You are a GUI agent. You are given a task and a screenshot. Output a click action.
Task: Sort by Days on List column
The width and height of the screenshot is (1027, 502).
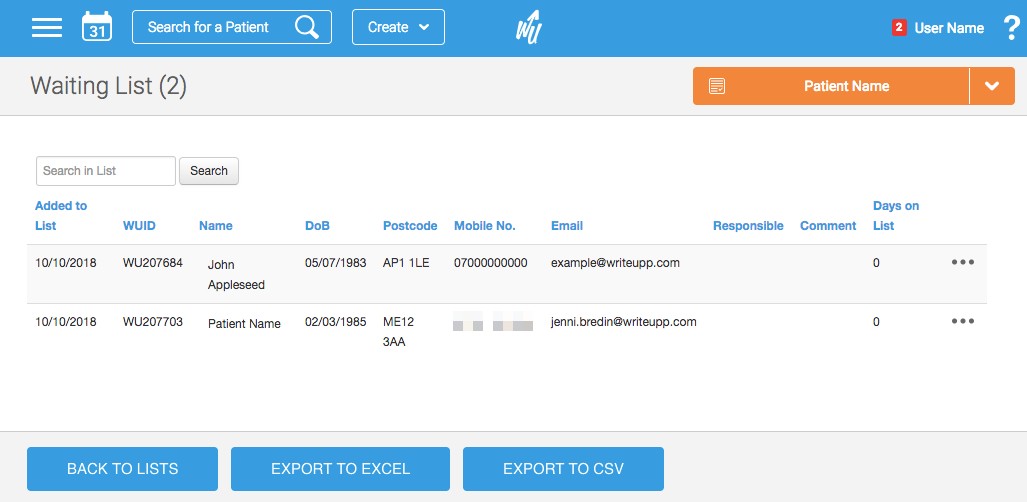coord(895,215)
